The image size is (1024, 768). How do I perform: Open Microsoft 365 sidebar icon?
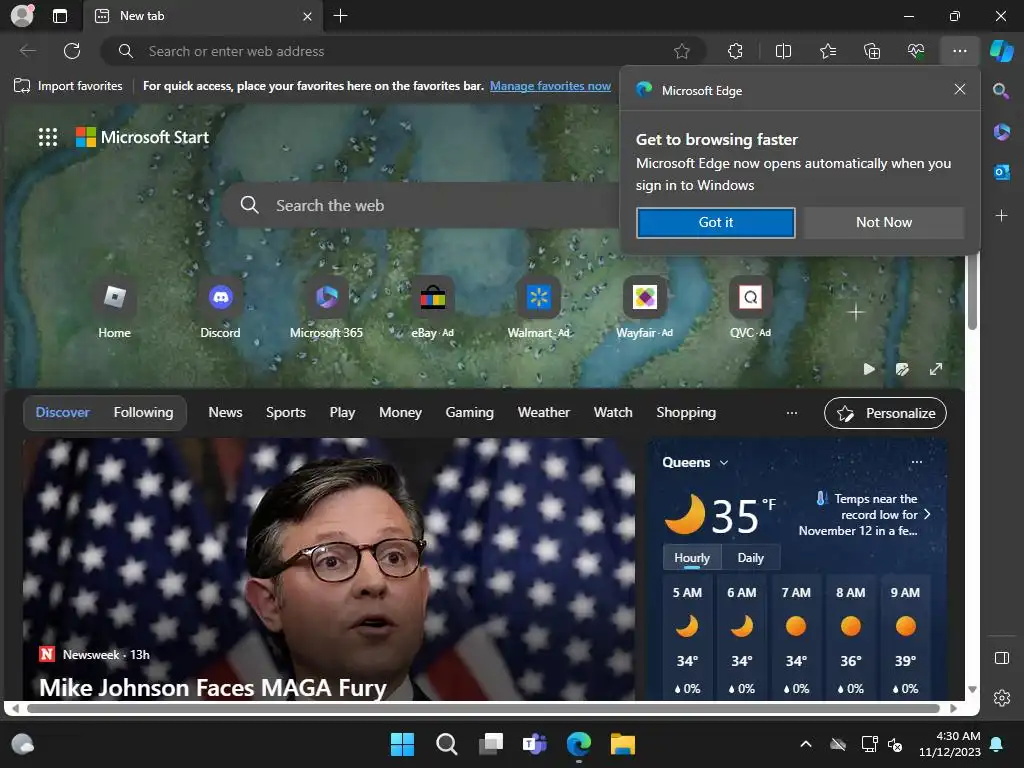[1001, 132]
